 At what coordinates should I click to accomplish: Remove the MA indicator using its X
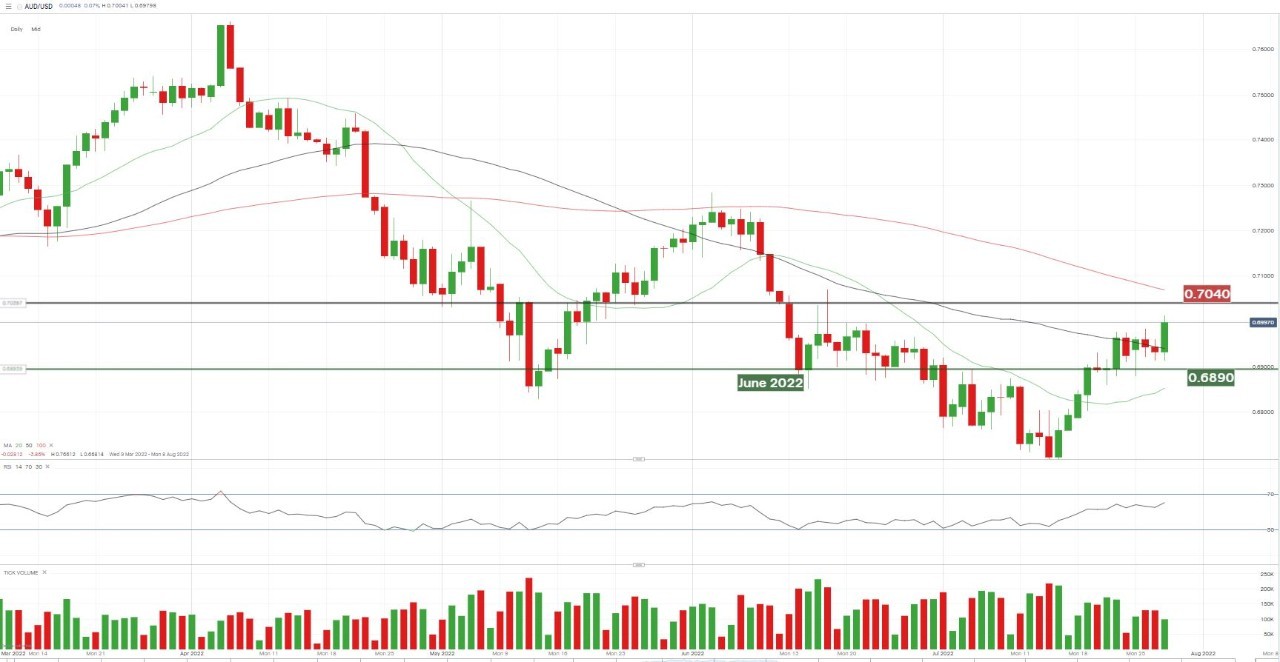tap(51, 445)
